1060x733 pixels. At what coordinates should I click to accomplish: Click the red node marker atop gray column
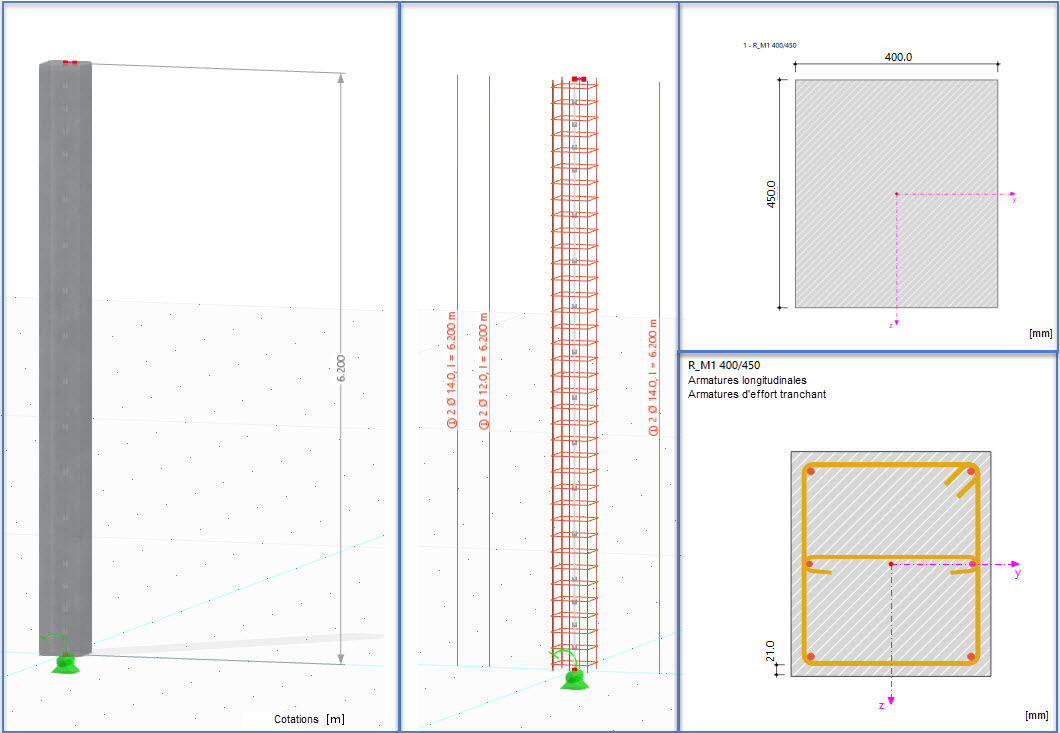(70, 62)
